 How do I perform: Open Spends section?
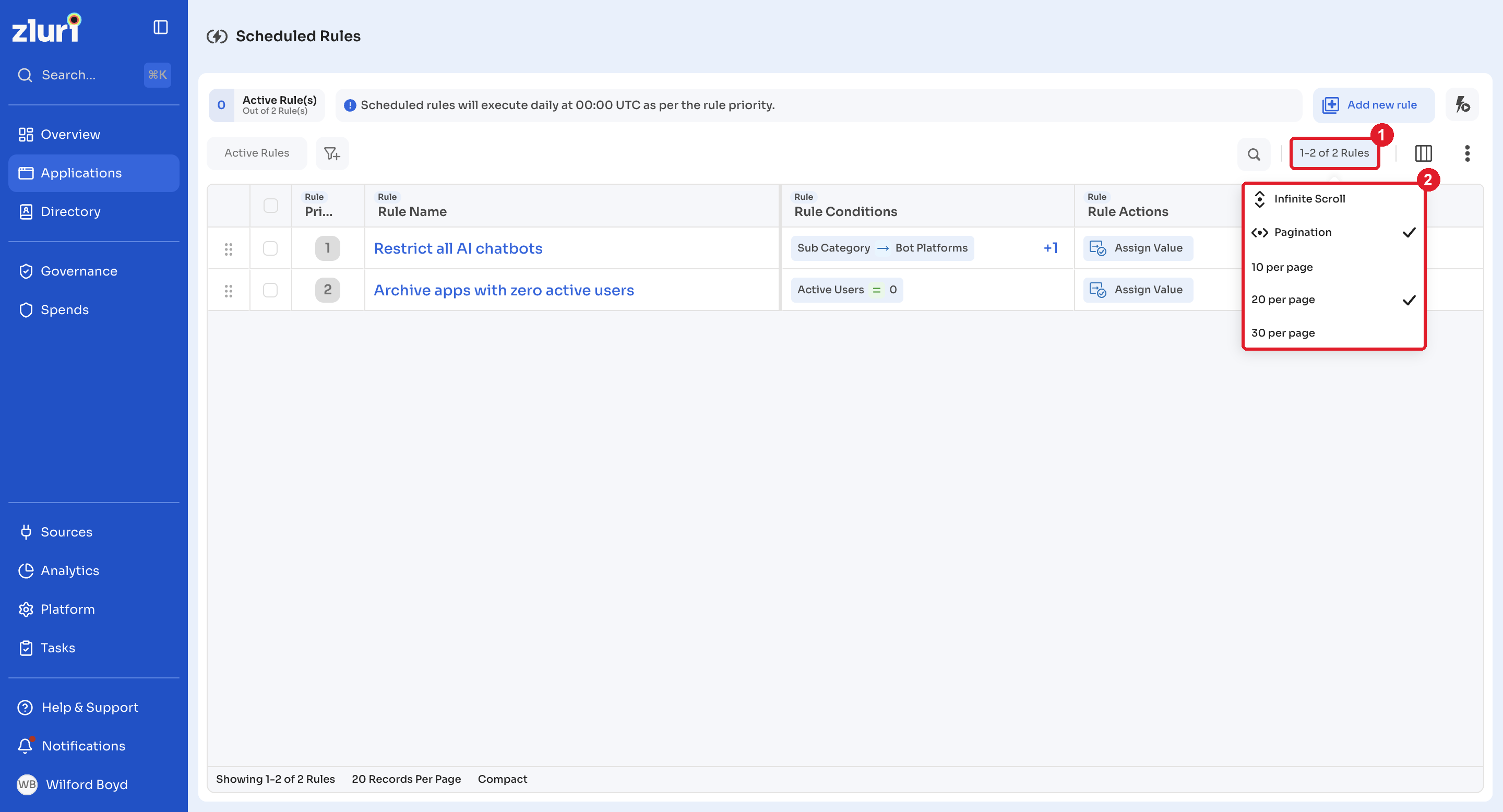click(x=93, y=310)
